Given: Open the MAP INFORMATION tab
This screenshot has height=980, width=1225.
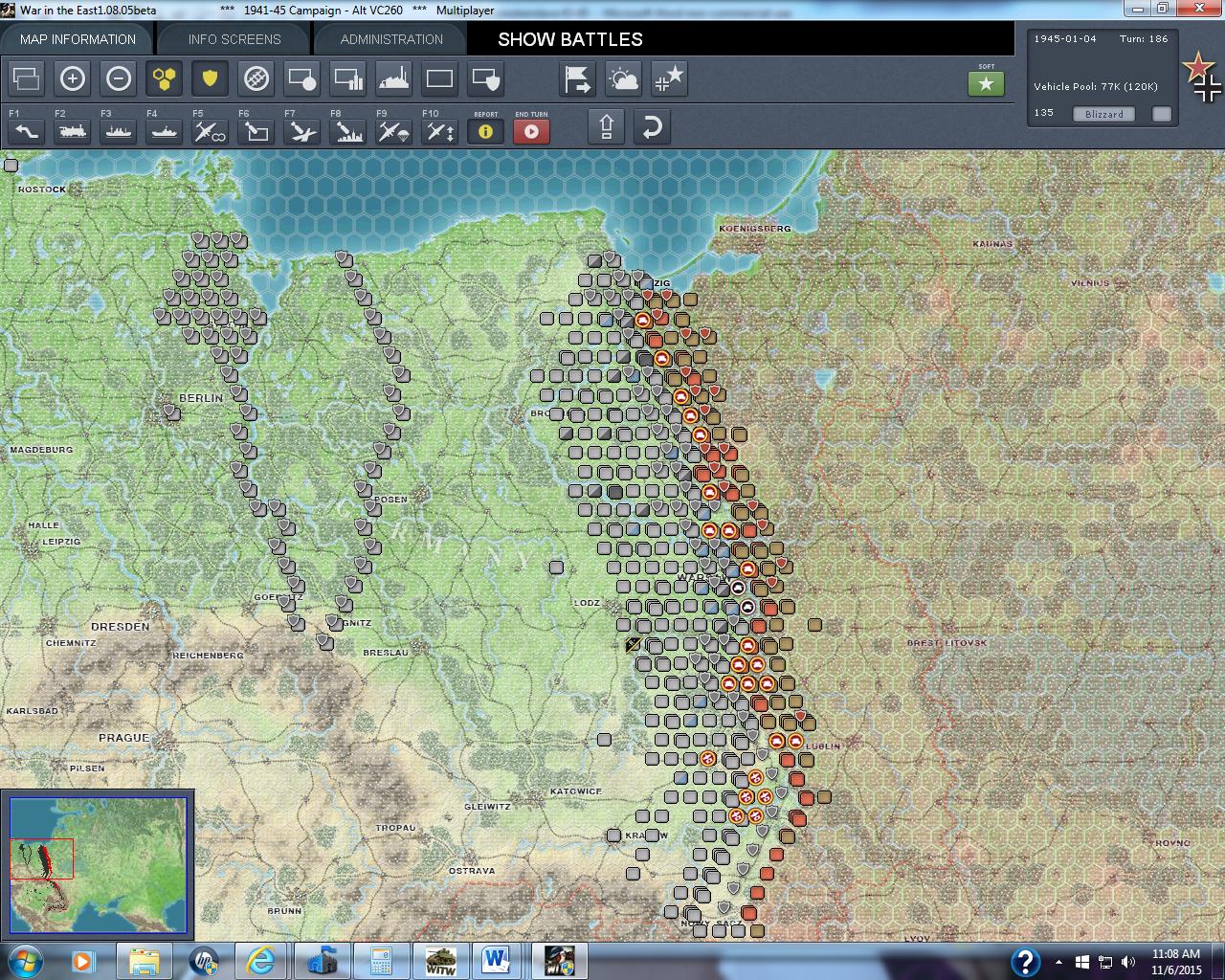Looking at the screenshot, I should [78, 39].
